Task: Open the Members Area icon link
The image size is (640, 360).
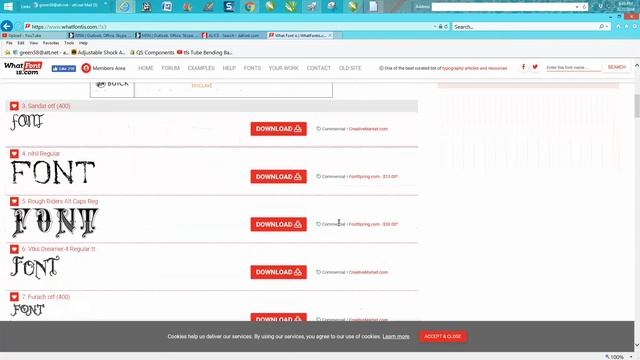Action: point(86,68)
